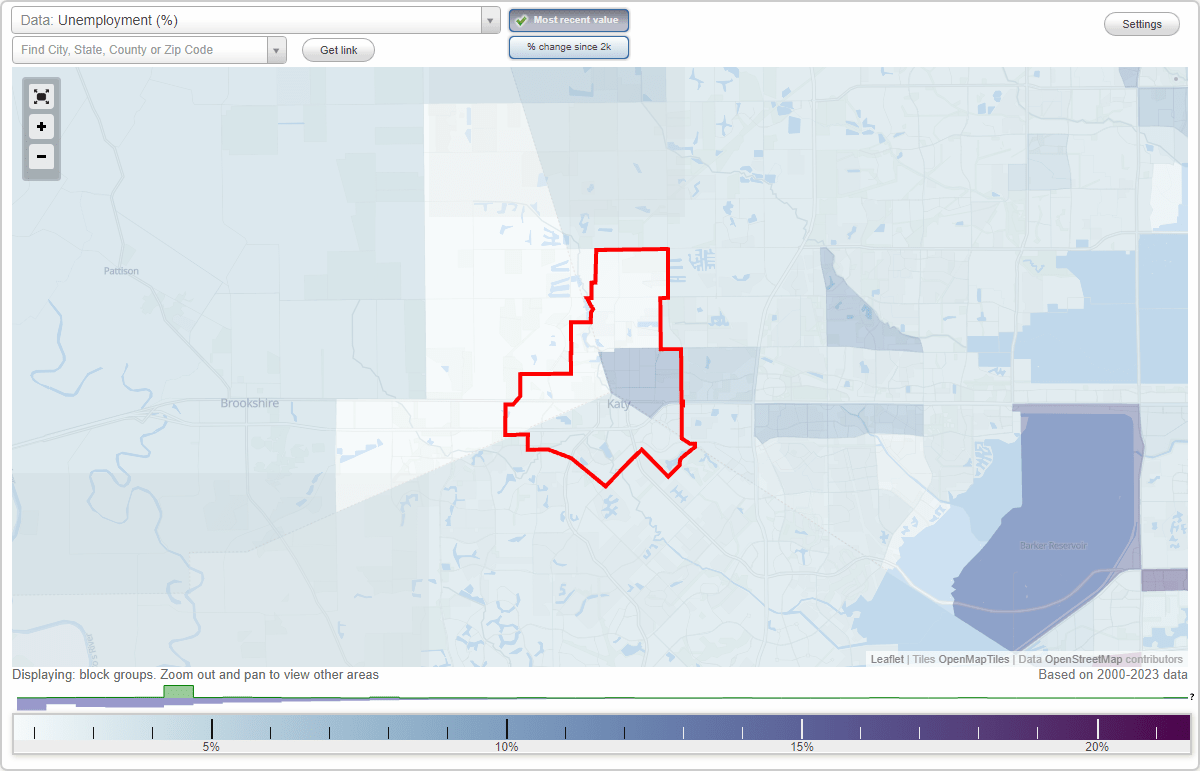Click the fit-to-extent icon above zoom controls
Viewport: 1200px width, 771px height.
tap(41, 96)
